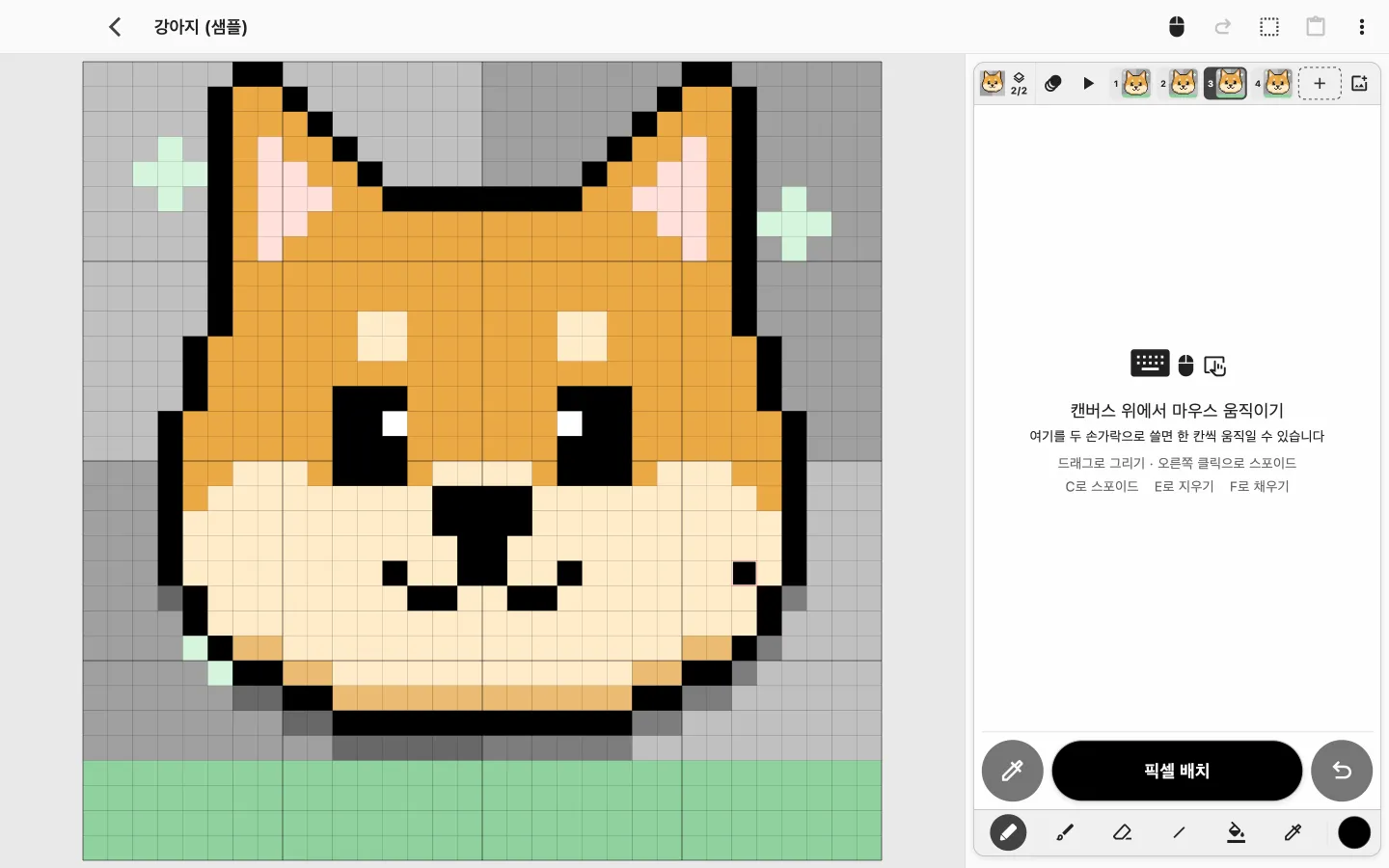Open the add image import icon
Image resolution: width=1389 pixels, height=868 pixels.
[x=1360, y=84]
